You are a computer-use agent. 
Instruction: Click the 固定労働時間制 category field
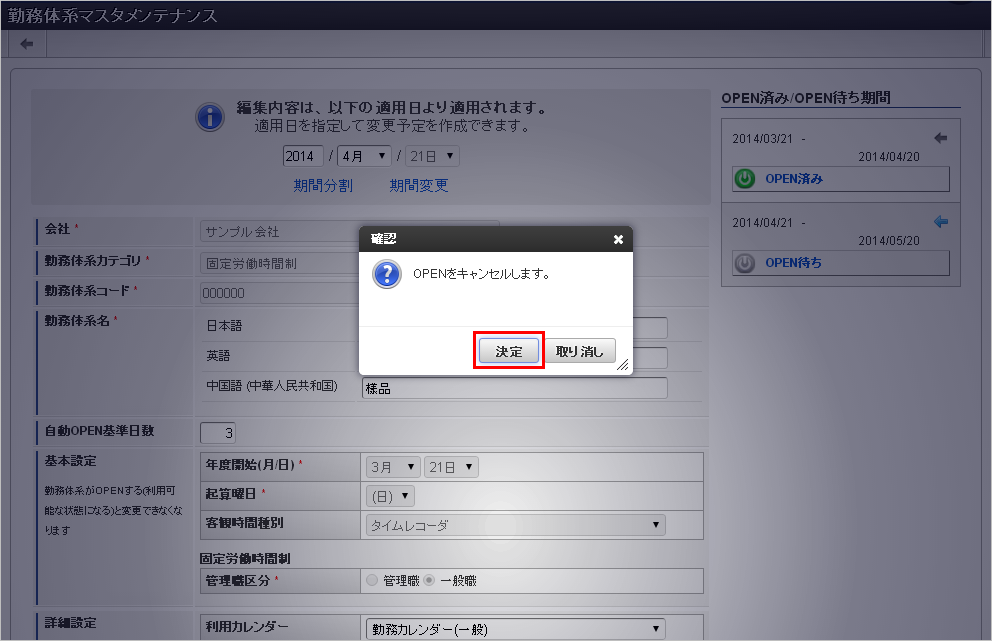click(x=280, y=263)
